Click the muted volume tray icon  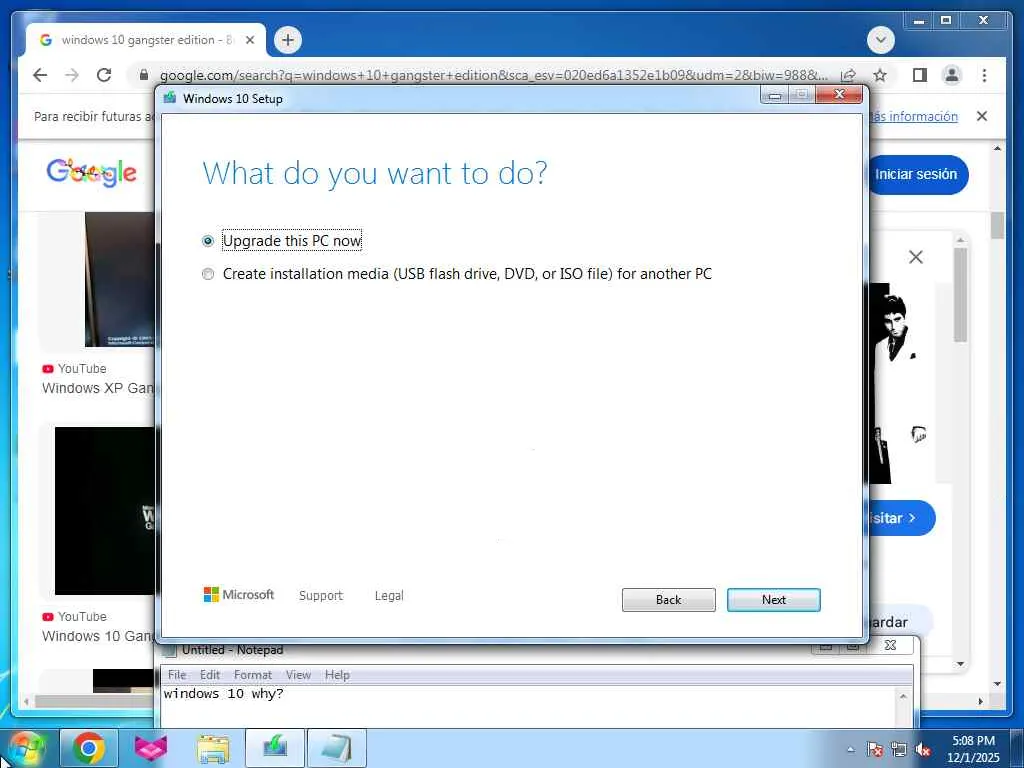point(923,750)
